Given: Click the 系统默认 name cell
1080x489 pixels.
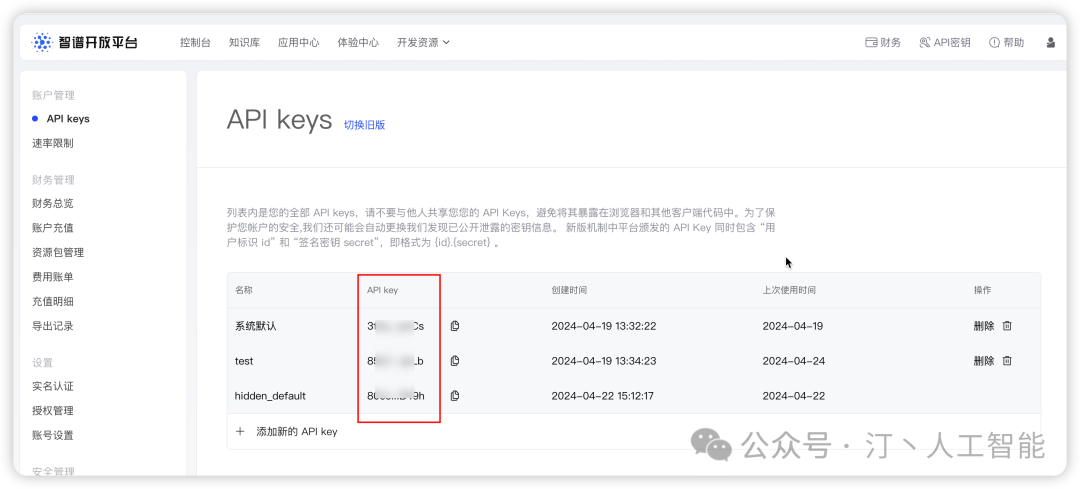Looking at the screenshot, I should click(x=256, y=326).
